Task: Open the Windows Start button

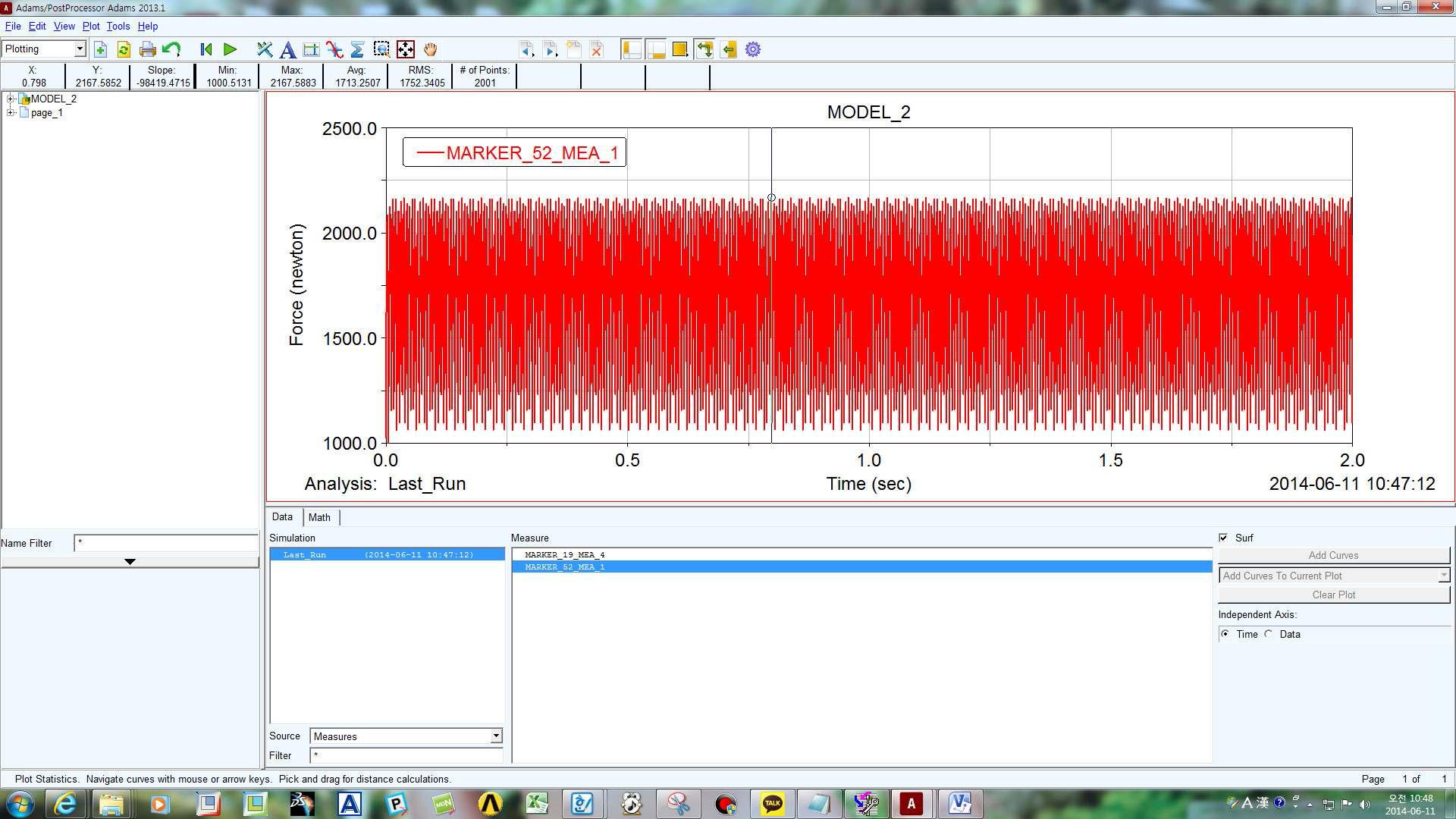Action: click(20, 804)
